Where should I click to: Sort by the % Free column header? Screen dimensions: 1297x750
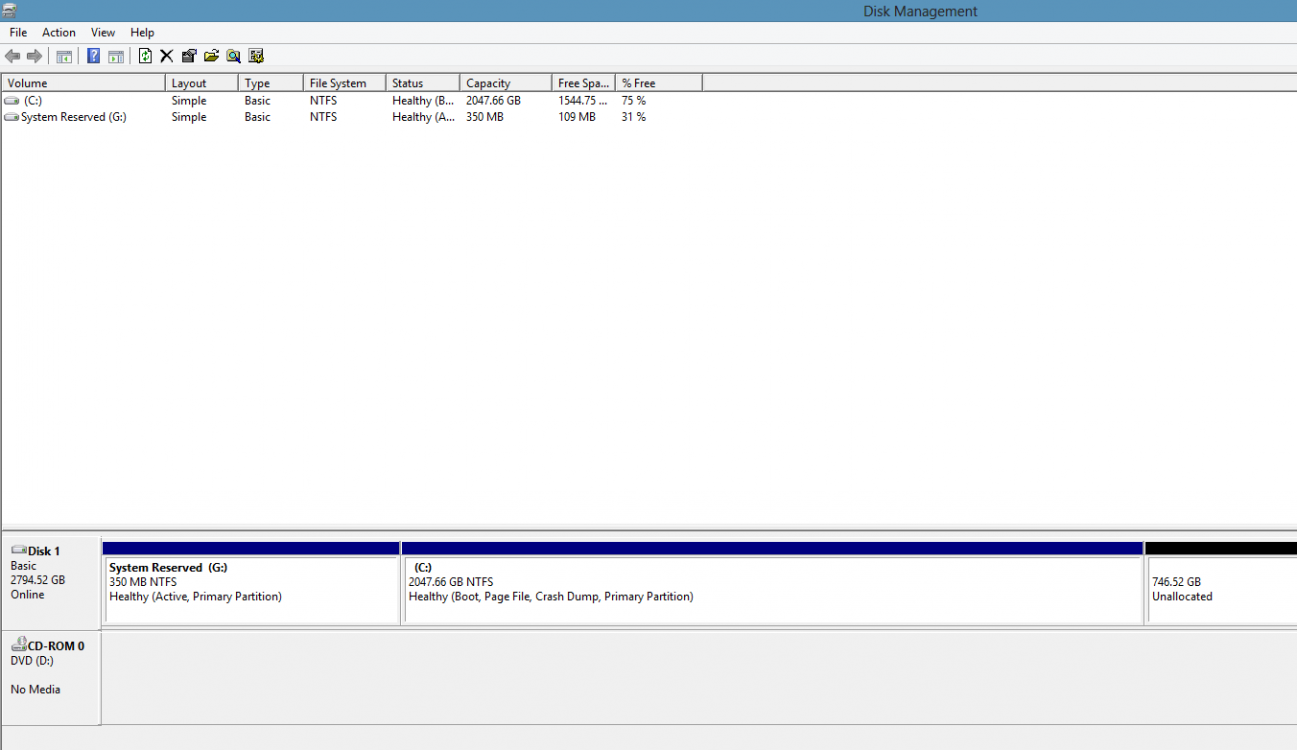click(660, 83)
